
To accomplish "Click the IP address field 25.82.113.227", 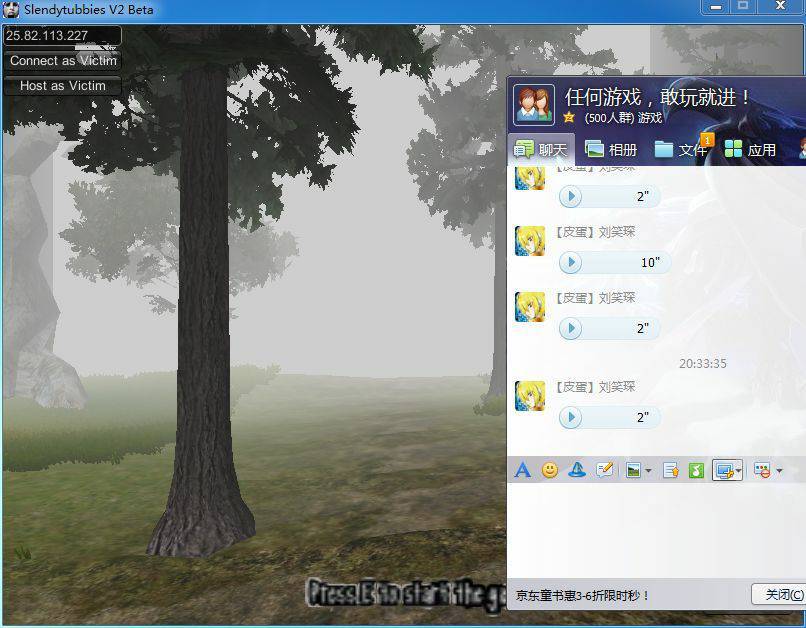I will click(62, 36).
